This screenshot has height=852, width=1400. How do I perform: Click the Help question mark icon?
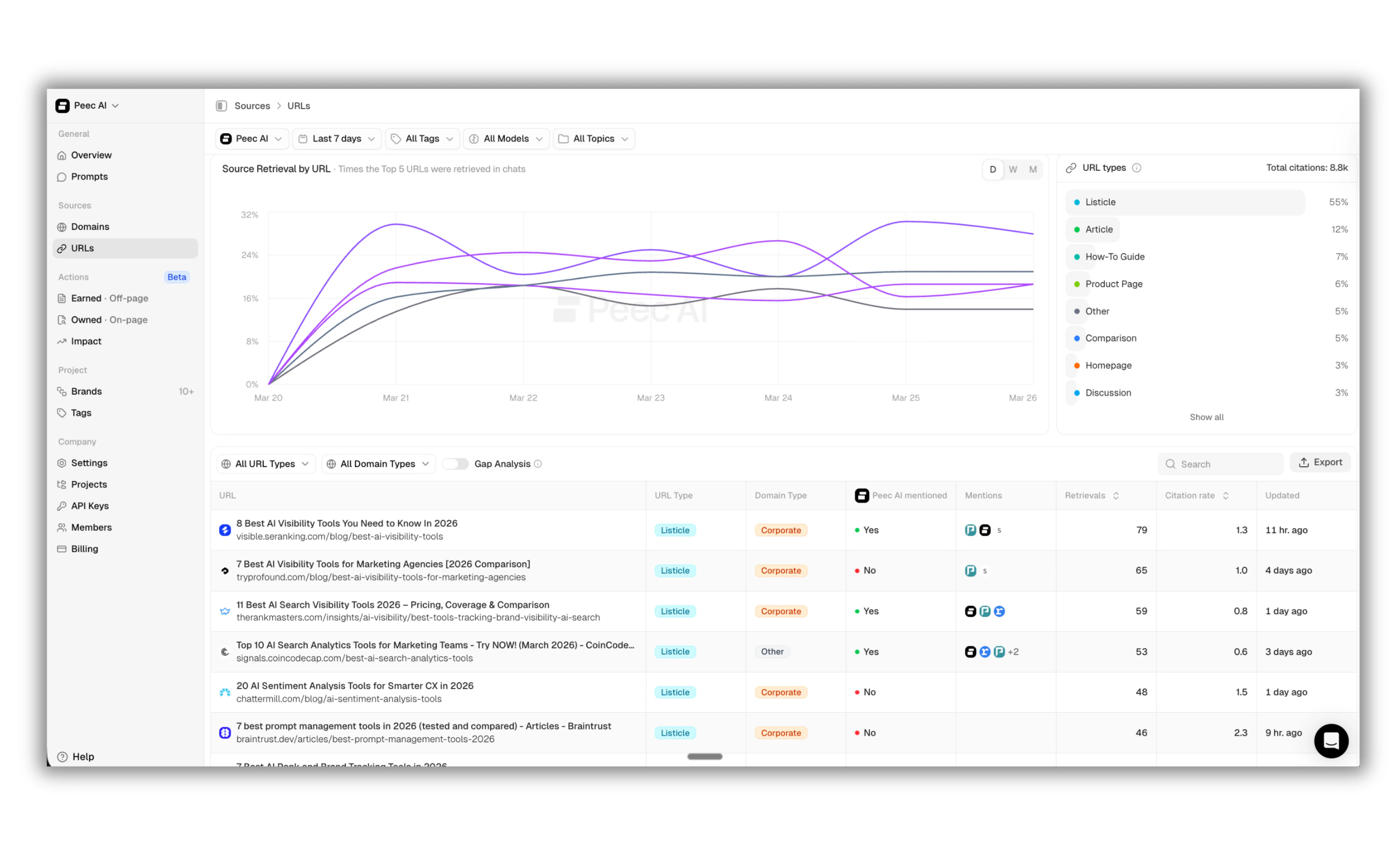(62, 756)
